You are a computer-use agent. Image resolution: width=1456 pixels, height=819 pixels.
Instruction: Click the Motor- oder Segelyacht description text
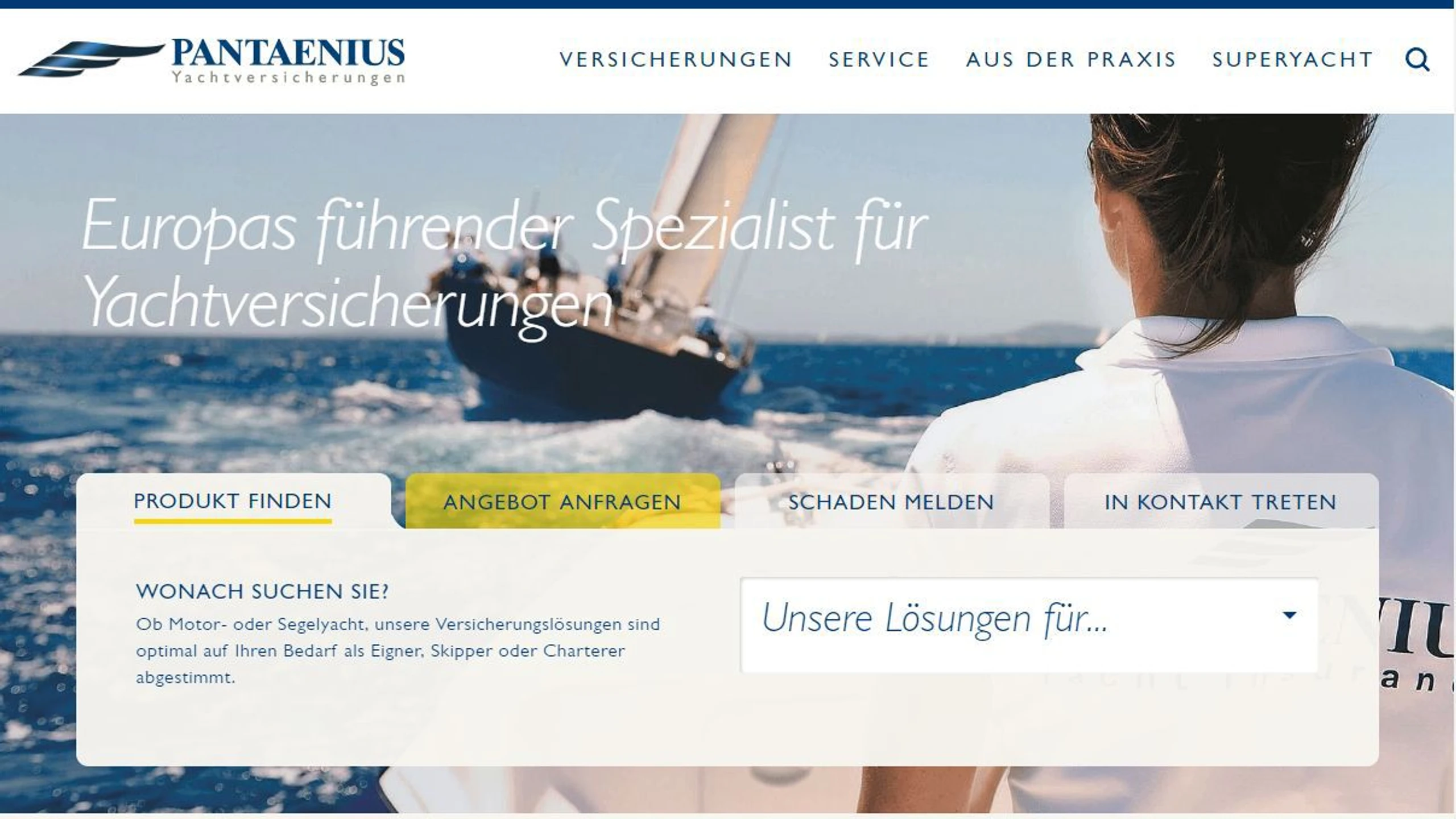click(x=398, y=651)
